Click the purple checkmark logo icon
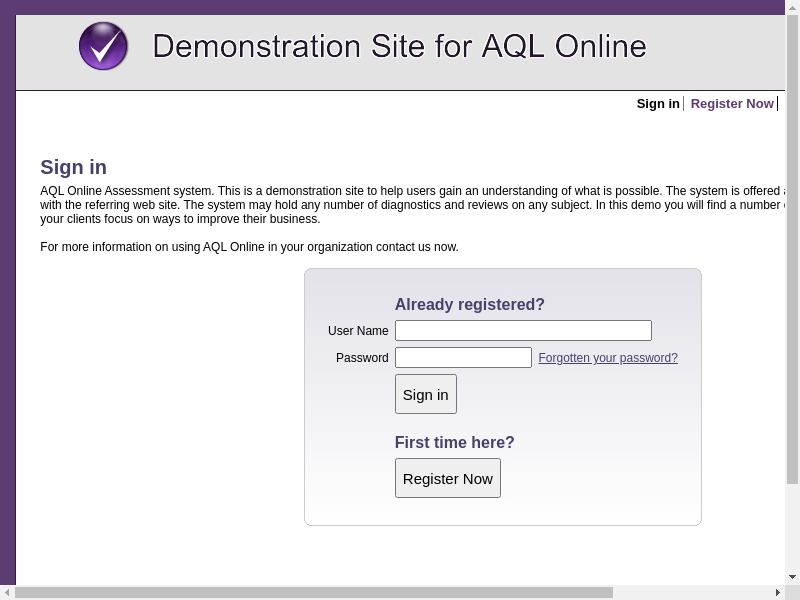This screenshot has height=600, width=800. click(103, 46)
